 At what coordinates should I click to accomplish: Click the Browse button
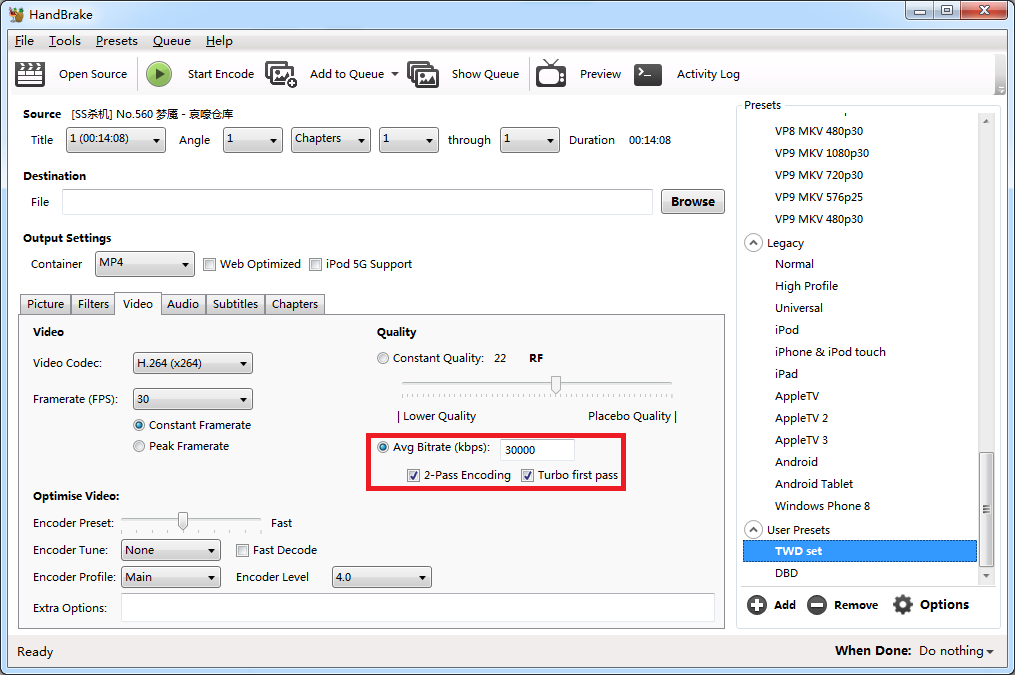click(x=693, y=201)
